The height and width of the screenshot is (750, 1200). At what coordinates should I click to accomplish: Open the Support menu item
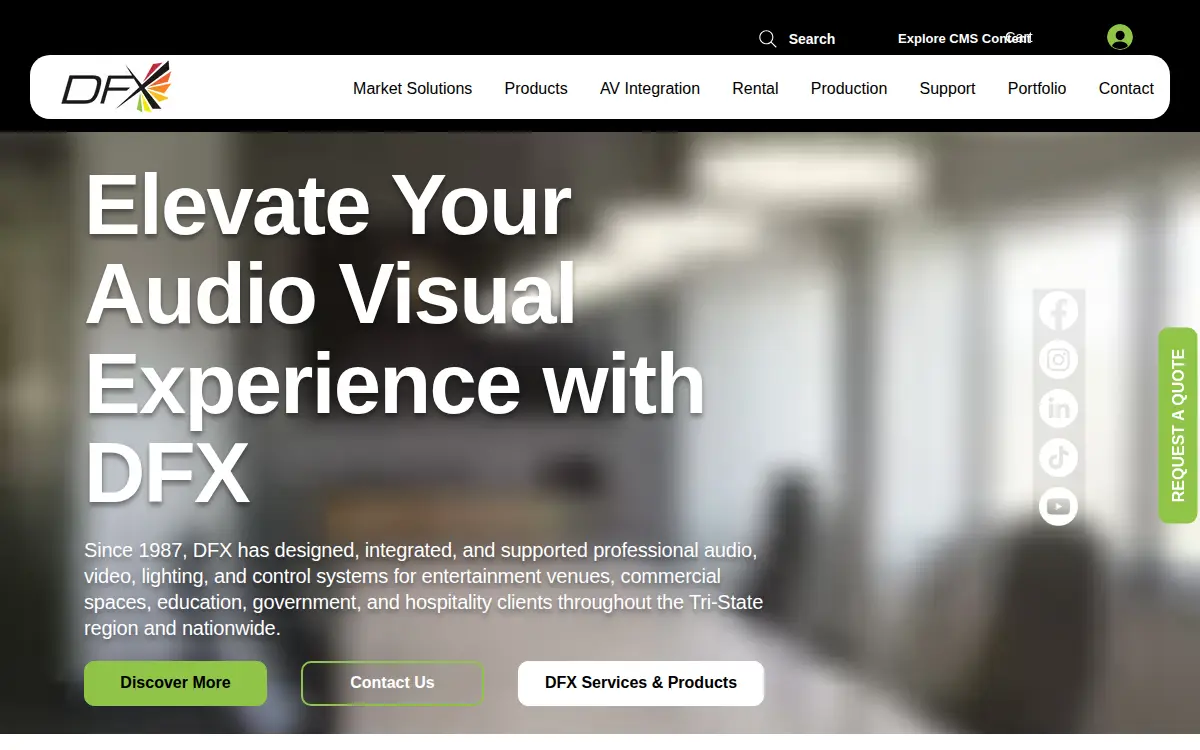947,88
